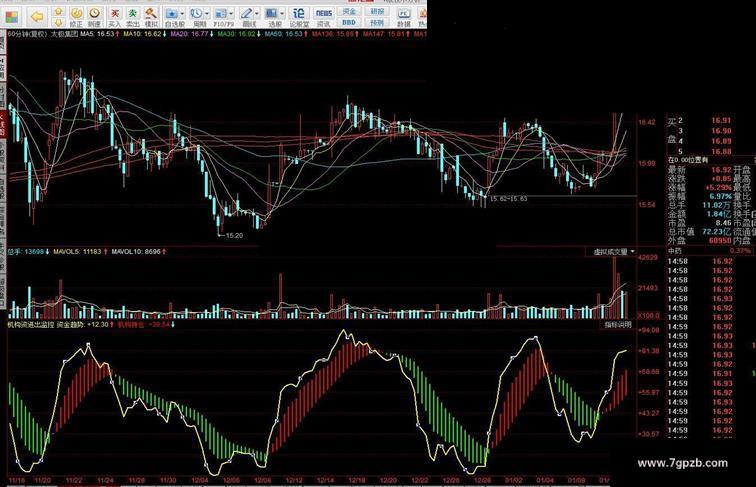Click the 预测 forecast button
The image size is (756, 487).
click(x=377, y=22)
